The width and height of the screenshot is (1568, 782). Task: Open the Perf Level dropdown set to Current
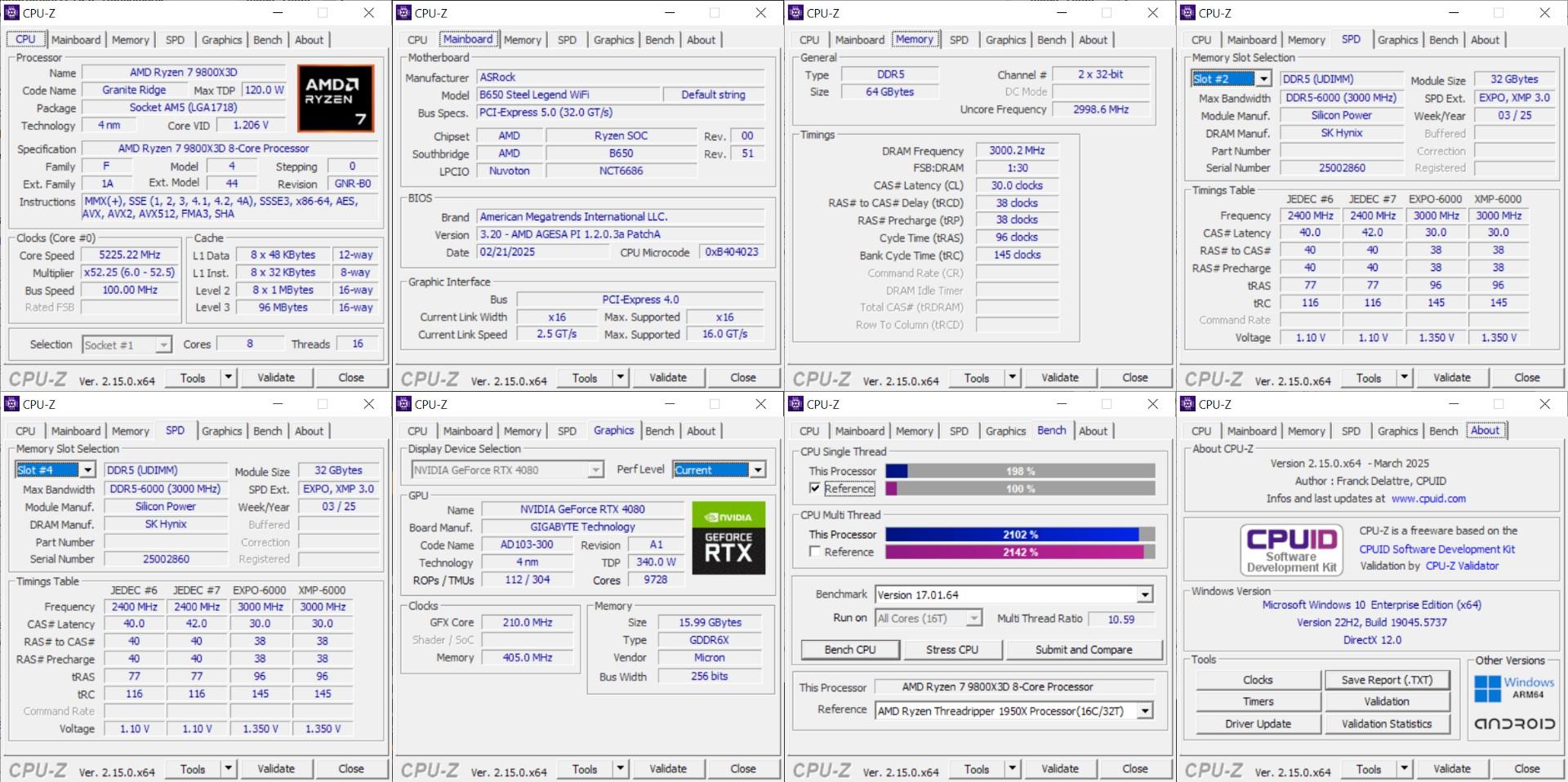click(757, 469)
